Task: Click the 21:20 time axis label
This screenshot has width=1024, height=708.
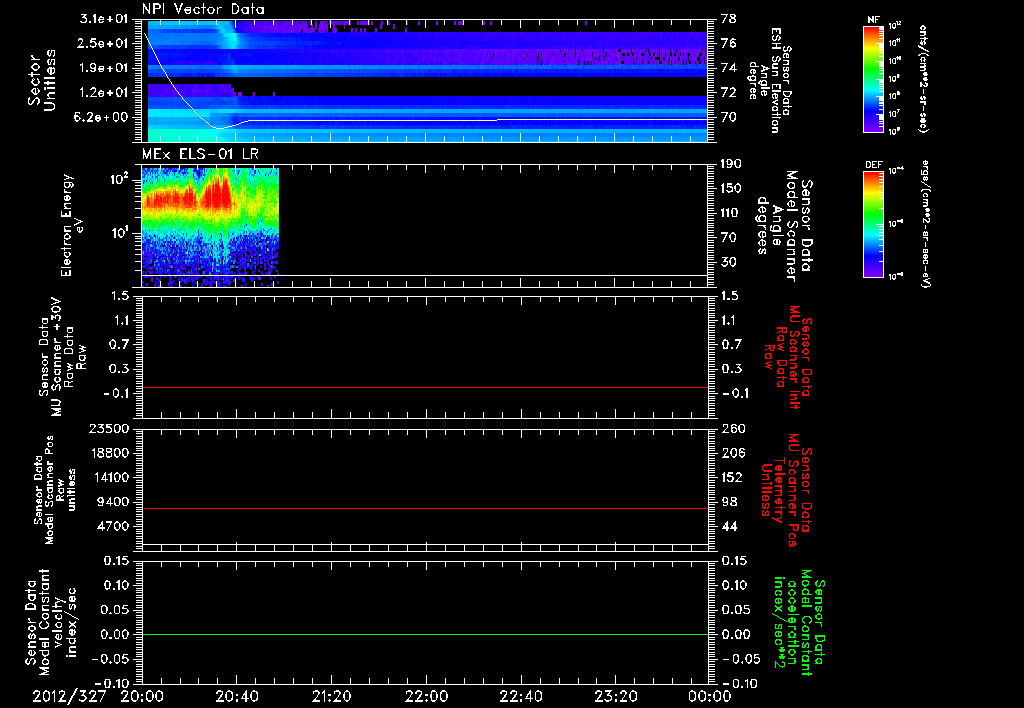Action: (331, 696)
